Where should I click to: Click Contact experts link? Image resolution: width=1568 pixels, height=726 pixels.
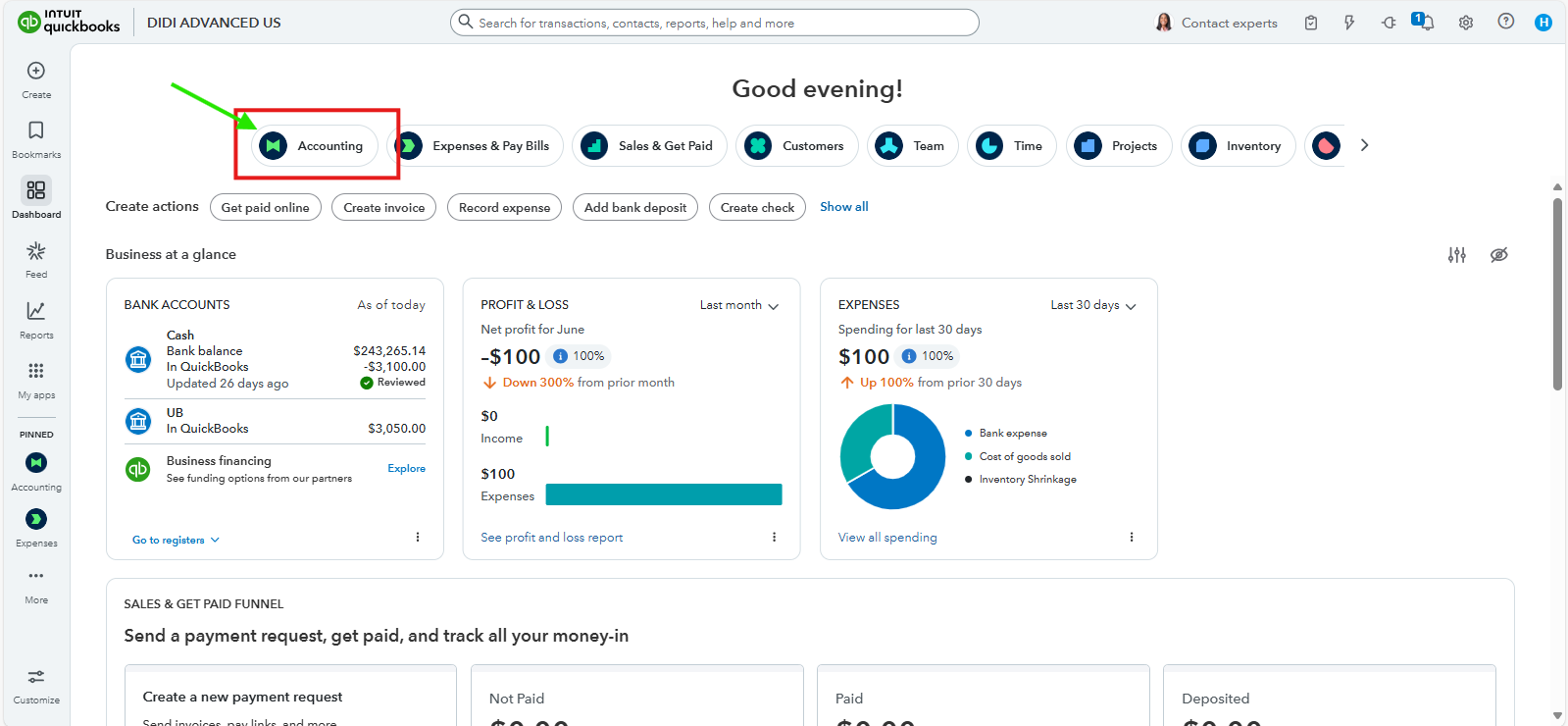pos(1230,23)
